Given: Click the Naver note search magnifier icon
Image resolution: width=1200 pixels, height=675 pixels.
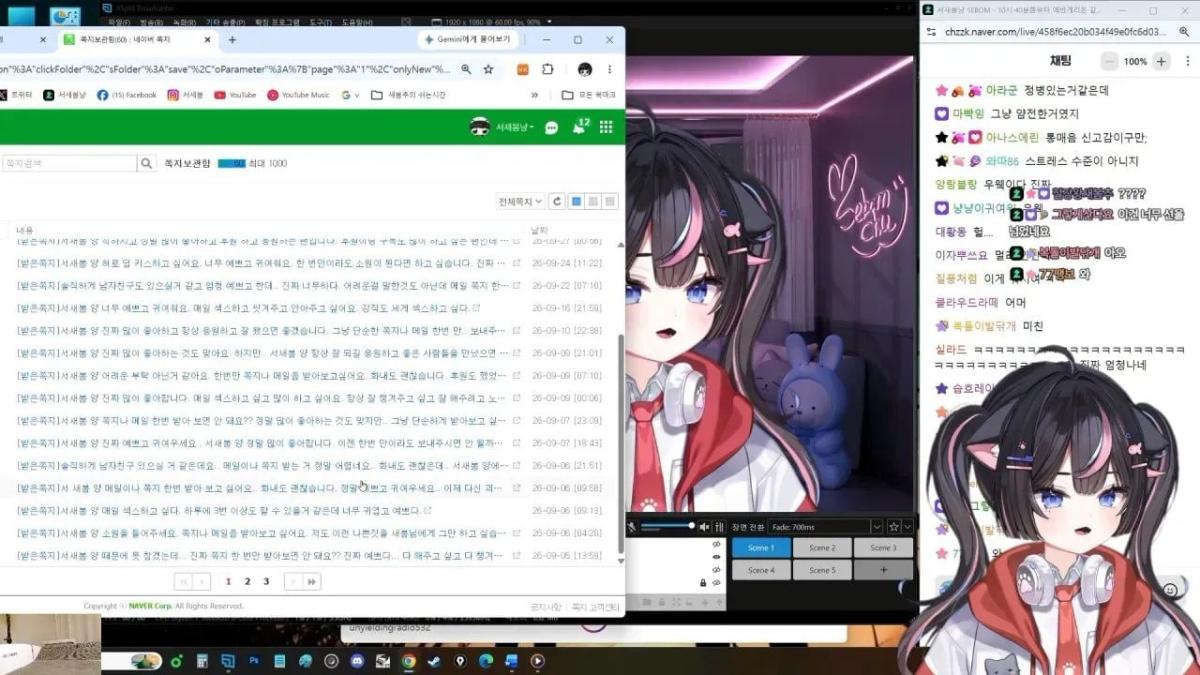Looking at the screenshot, I should 147,163.
